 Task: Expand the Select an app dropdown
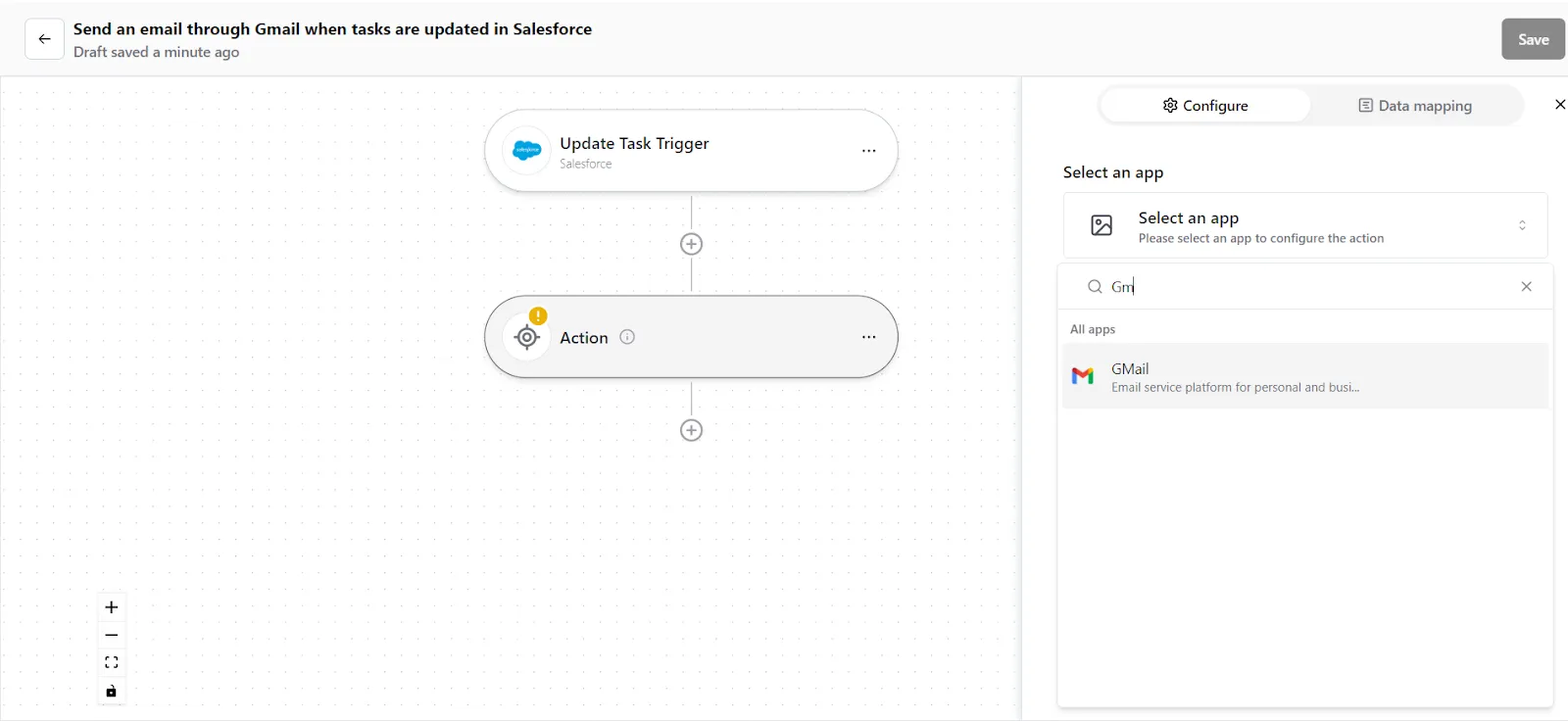(1305, 225)
